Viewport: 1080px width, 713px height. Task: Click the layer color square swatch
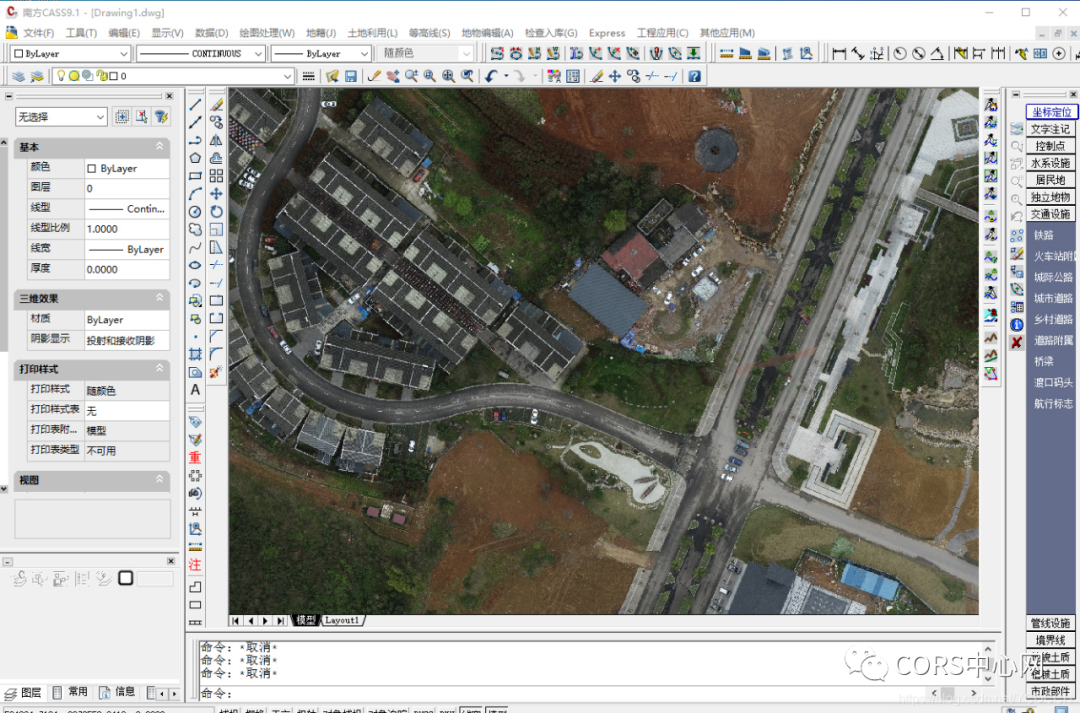click(114, 76)
